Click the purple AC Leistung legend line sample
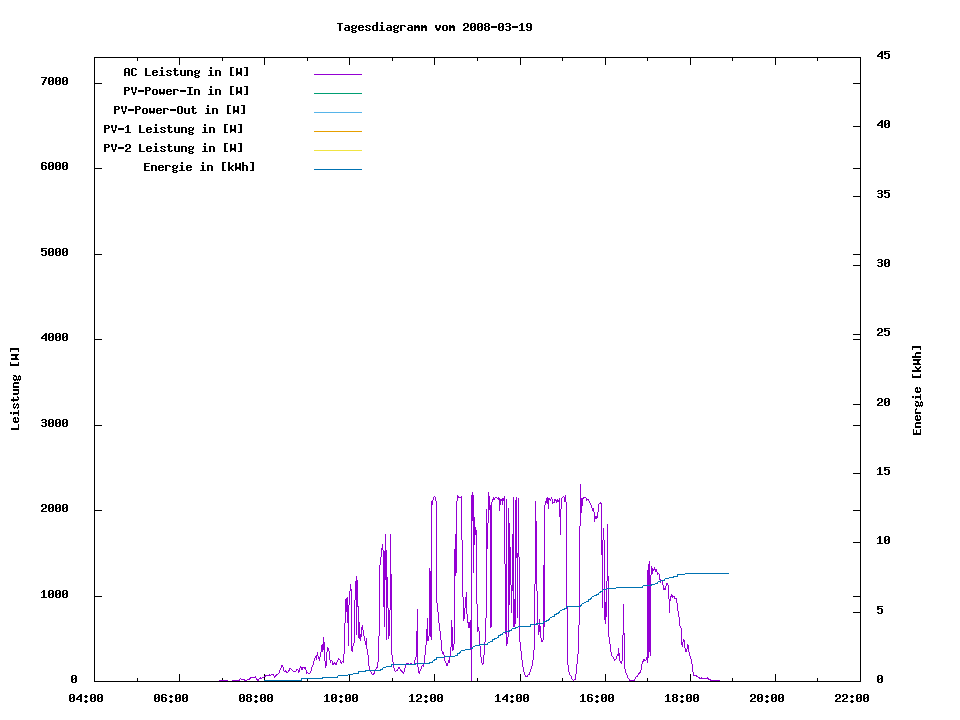 (337, 74)
